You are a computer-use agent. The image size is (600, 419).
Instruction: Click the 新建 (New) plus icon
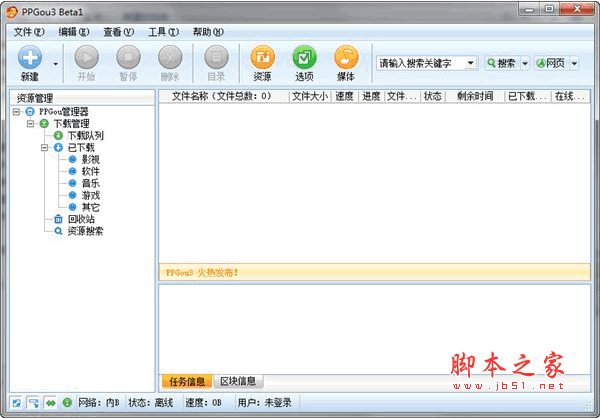(x=30, y=58)
